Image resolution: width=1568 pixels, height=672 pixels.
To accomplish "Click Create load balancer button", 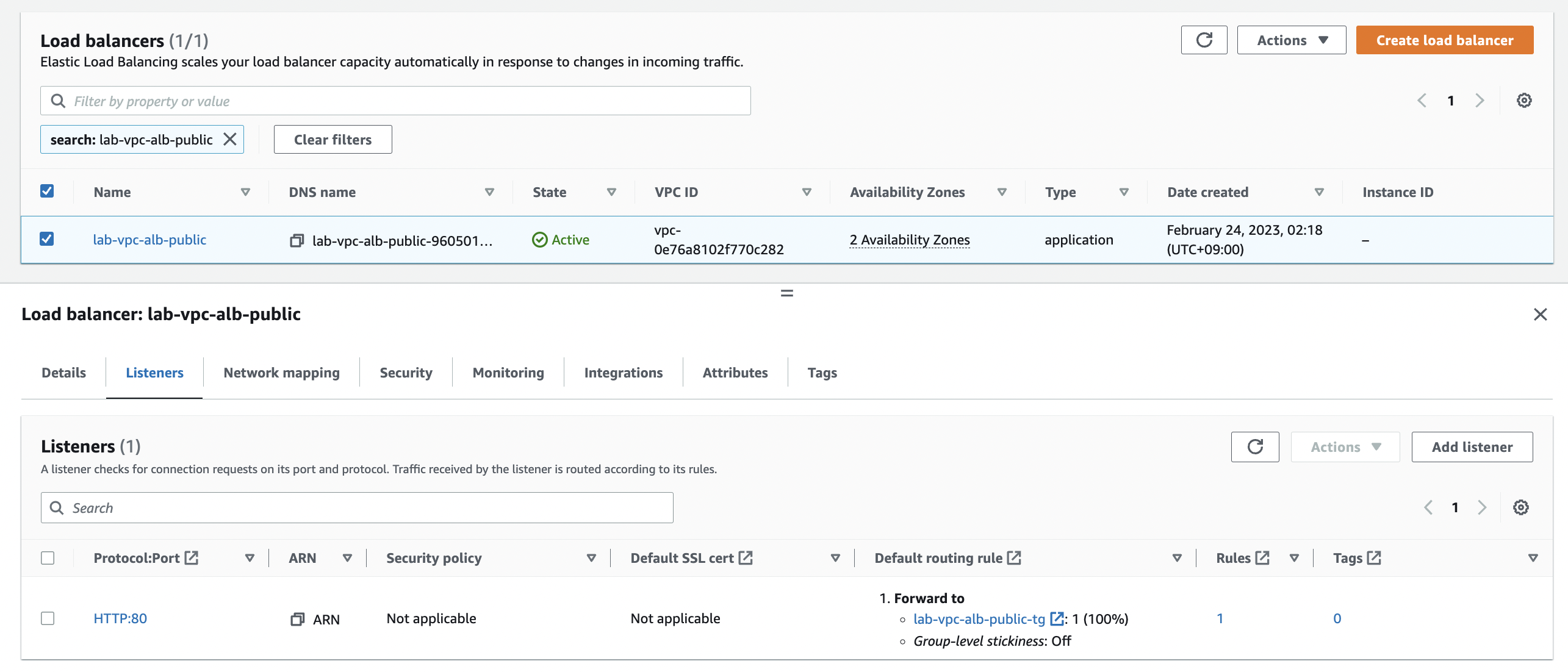I will pyautogui.click(x=1444, y=40).
